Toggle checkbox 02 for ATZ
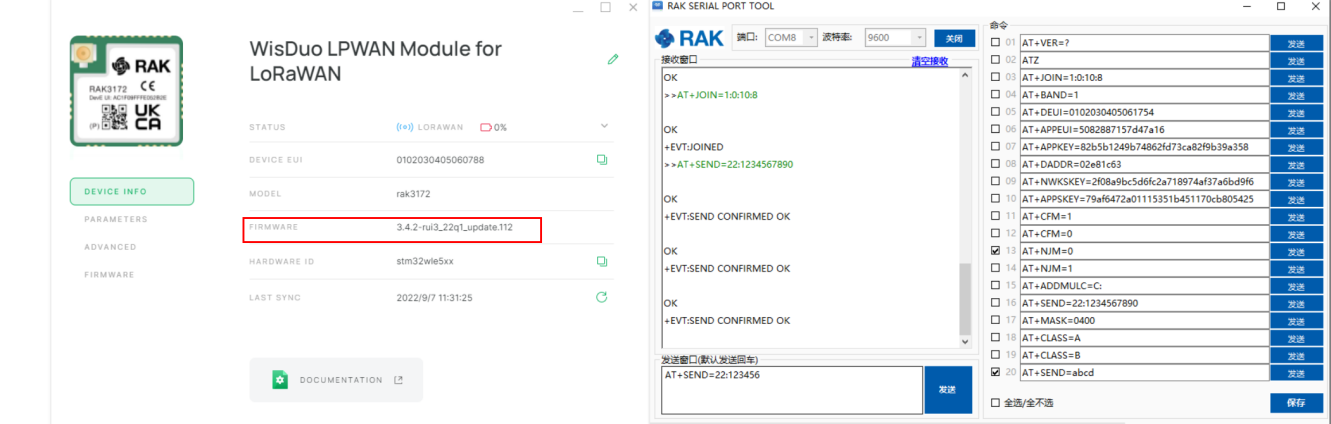Screen dimensions: 1331x424 coord(995,60)
